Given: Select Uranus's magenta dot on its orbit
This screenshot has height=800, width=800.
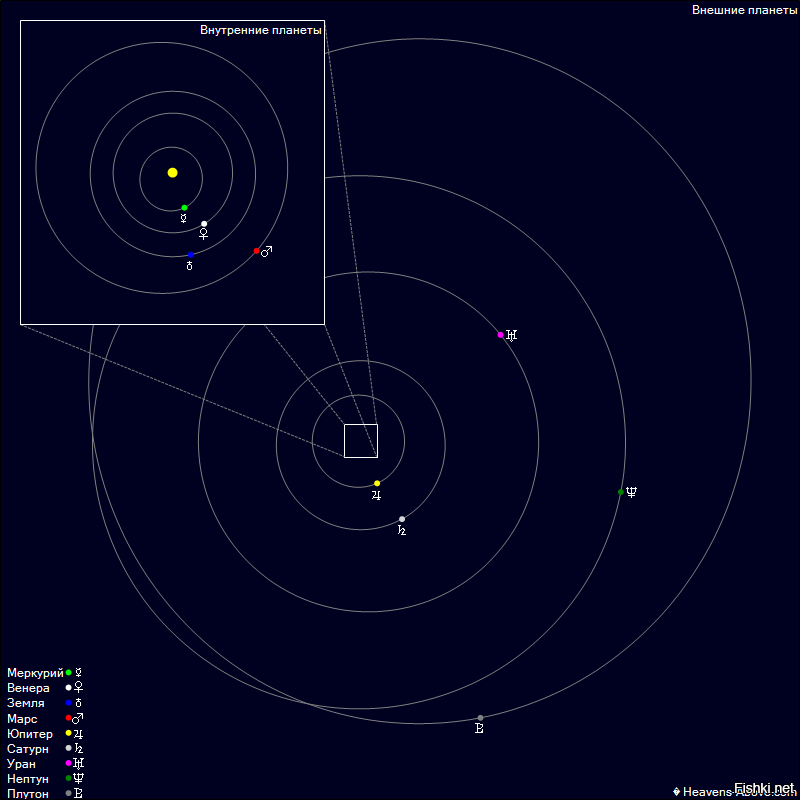Looking at the screenshot, I should (x=501, y=335).
